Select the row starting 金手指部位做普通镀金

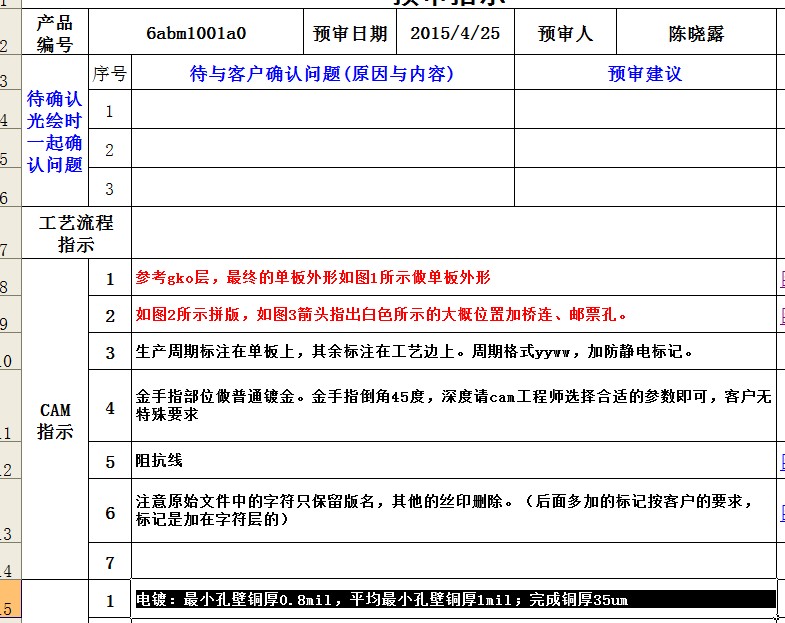[x=454, y=406]
